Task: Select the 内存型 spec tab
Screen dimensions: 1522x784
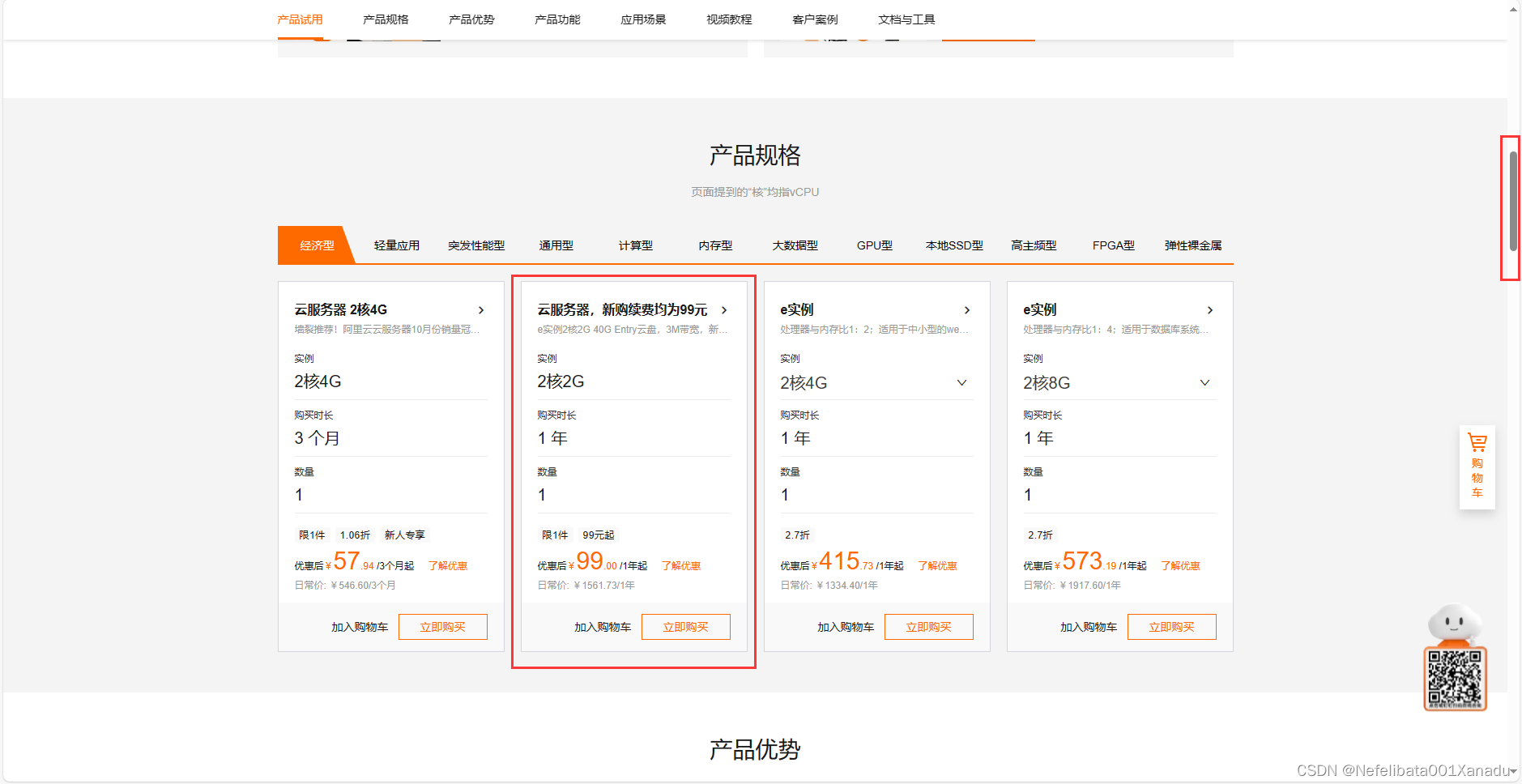Action: pyautogui.click(x=715, y=245)
